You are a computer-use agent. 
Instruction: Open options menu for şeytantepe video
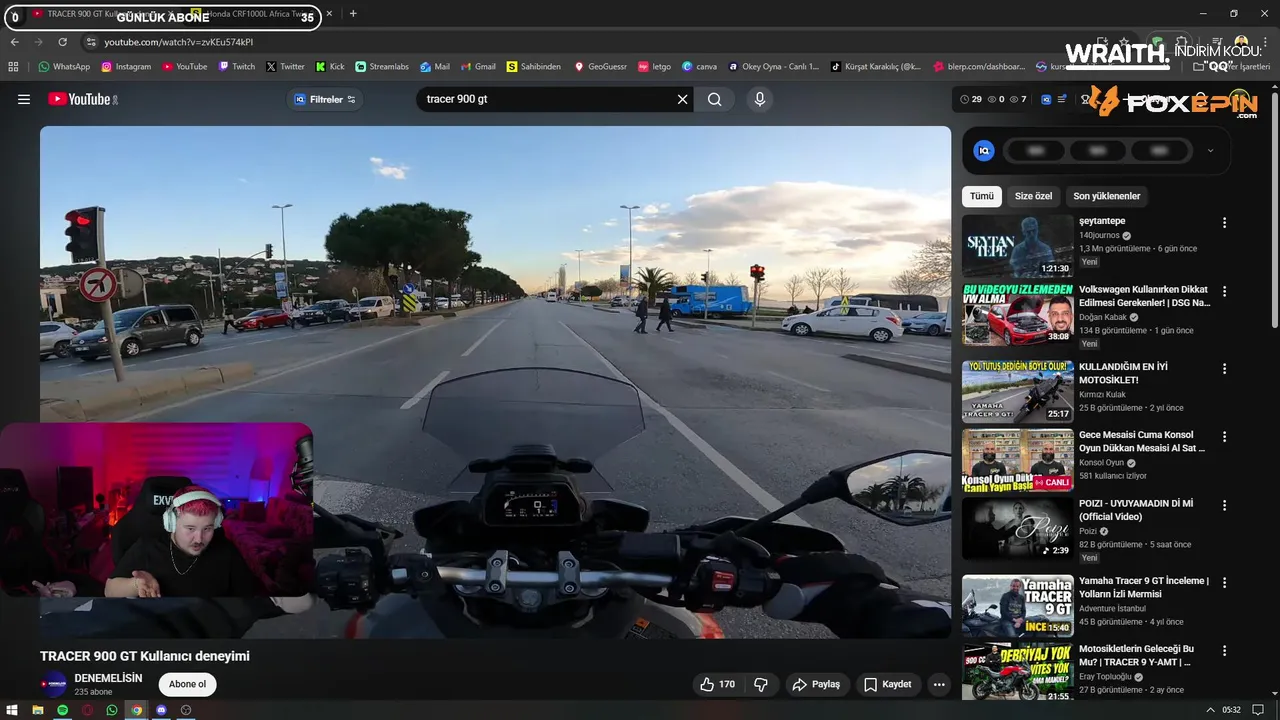1224,223
